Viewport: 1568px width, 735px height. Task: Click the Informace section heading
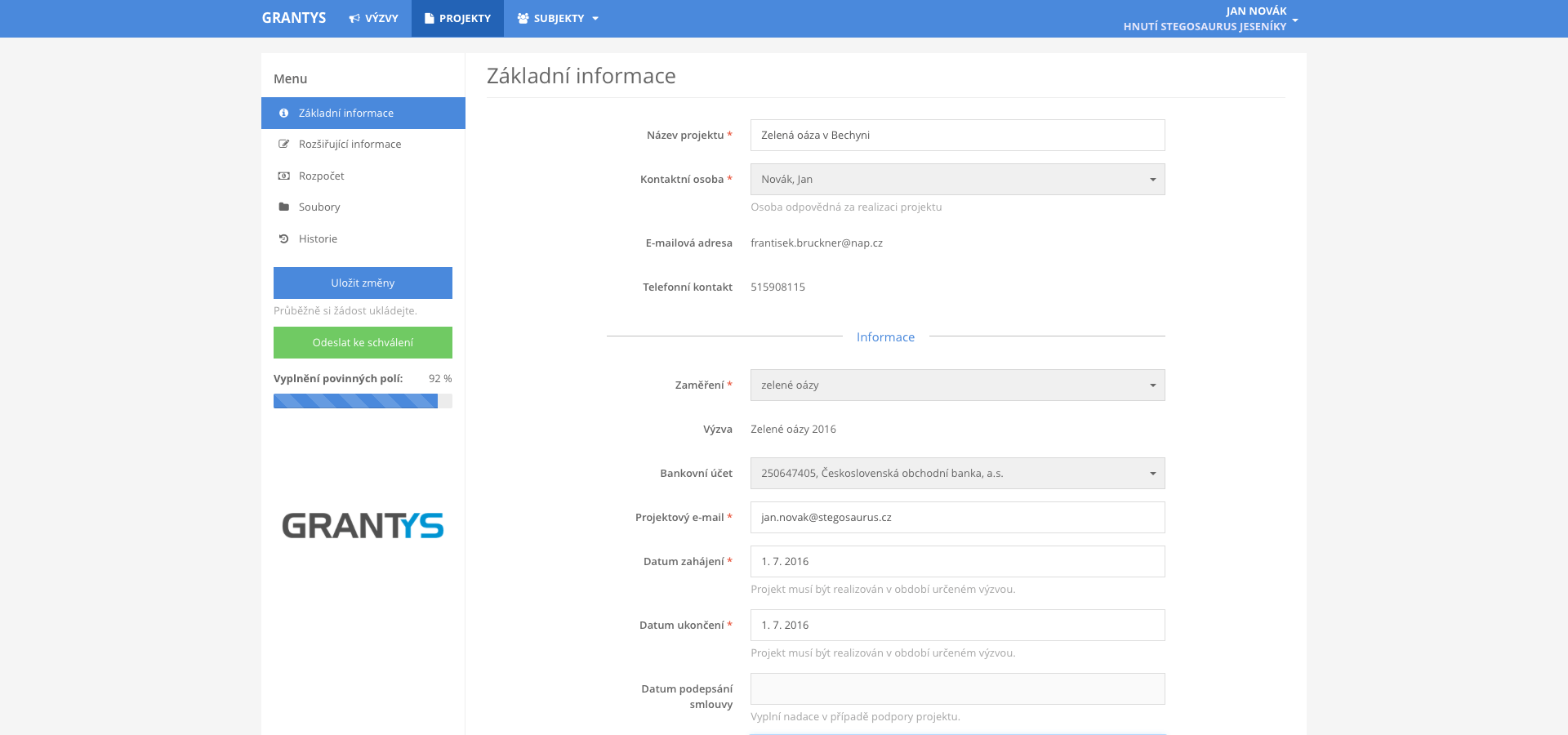pos(885,337)
